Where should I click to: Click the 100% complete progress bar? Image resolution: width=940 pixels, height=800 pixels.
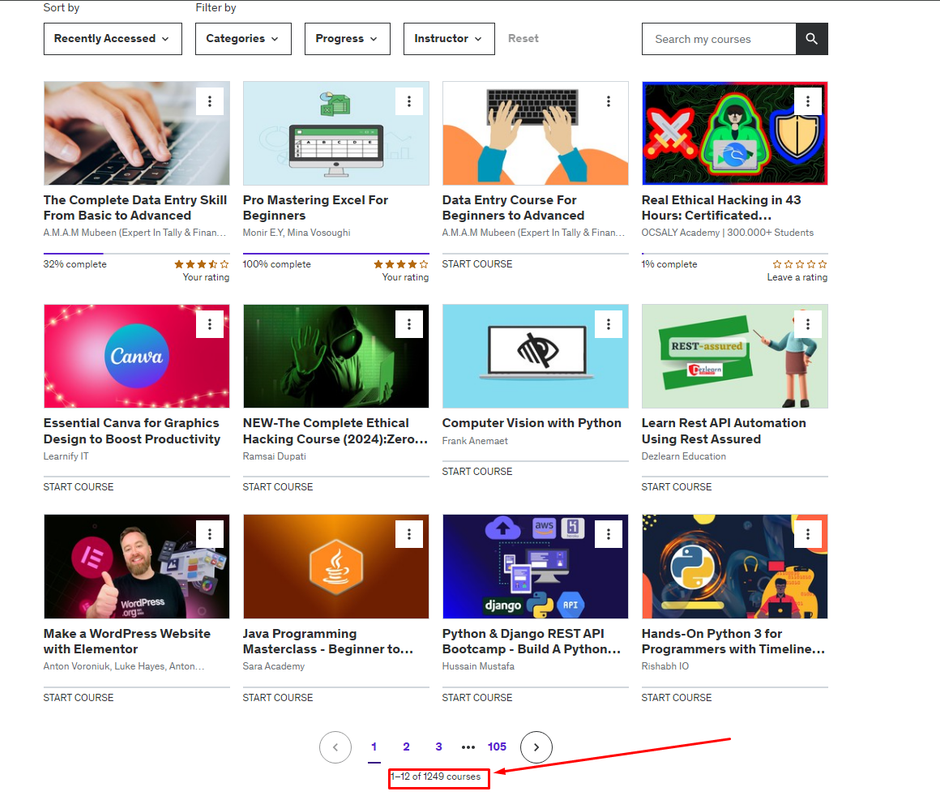pos(336,254)
